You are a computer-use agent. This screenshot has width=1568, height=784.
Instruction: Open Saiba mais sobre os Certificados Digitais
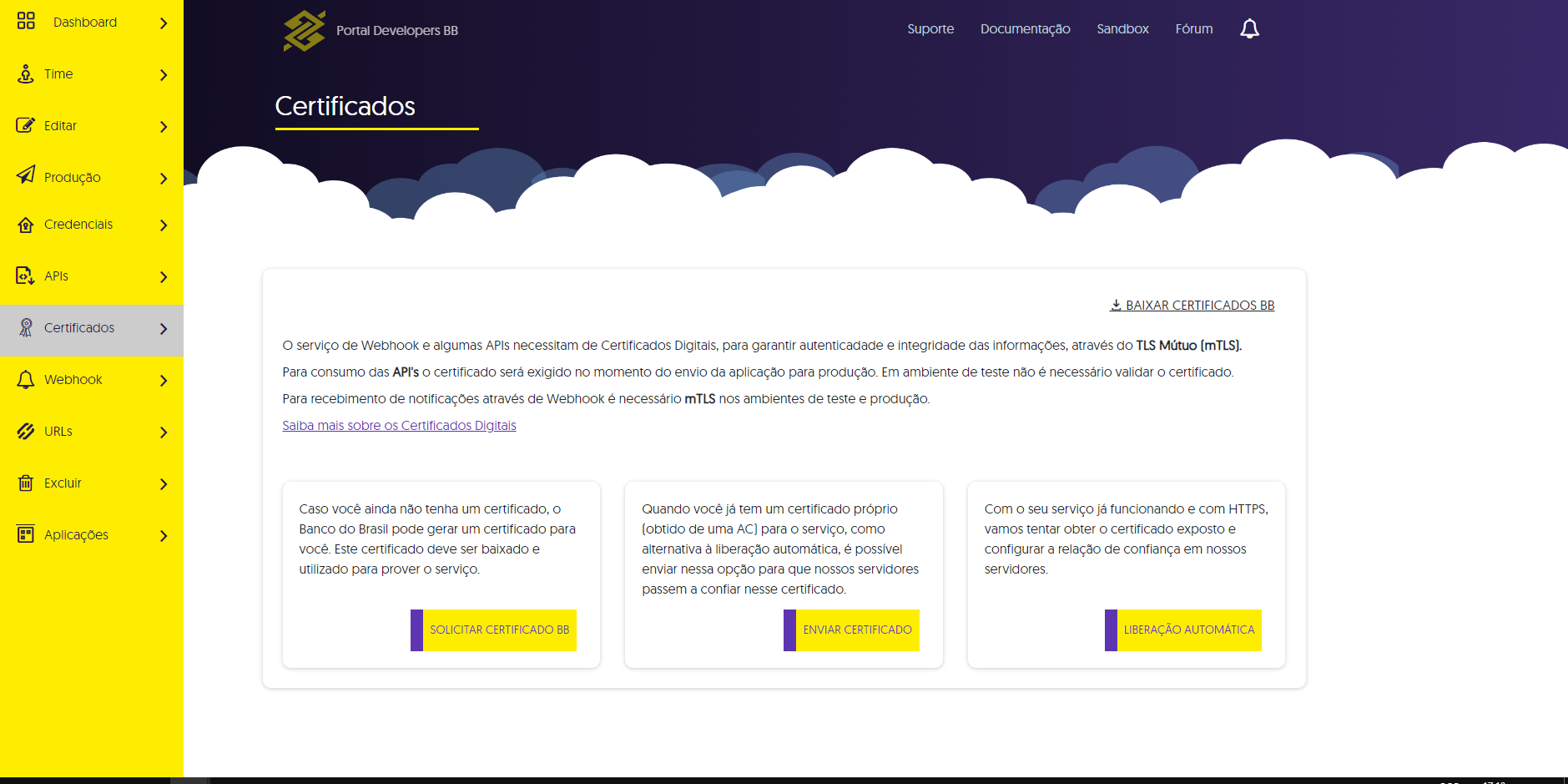pos(399,426)
